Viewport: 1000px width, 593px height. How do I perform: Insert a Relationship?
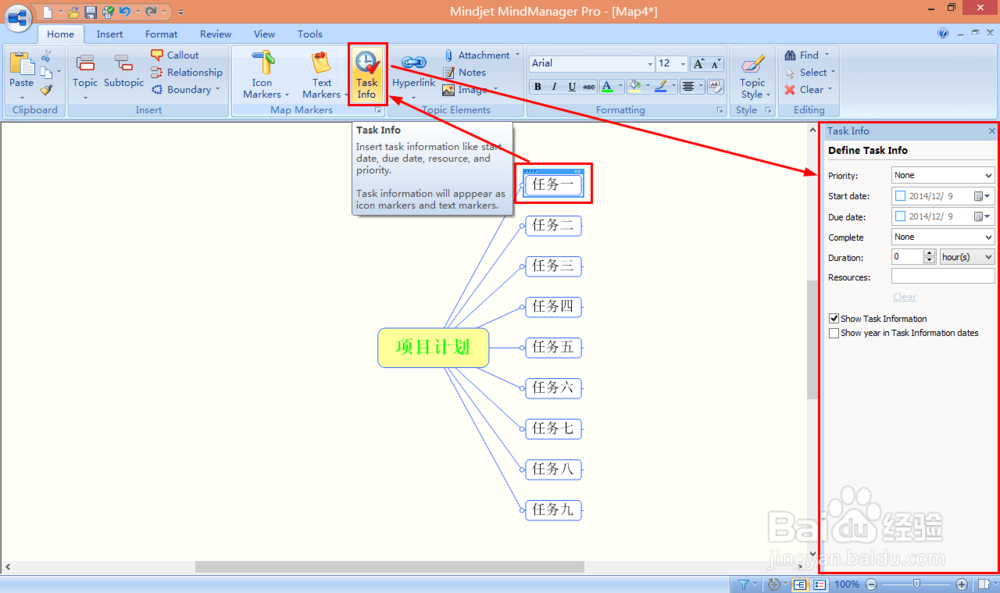point(187,72)
